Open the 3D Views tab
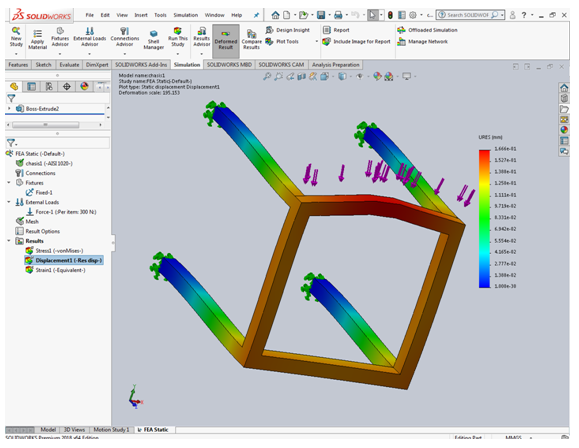579x448 pixels. coord(74,430)
